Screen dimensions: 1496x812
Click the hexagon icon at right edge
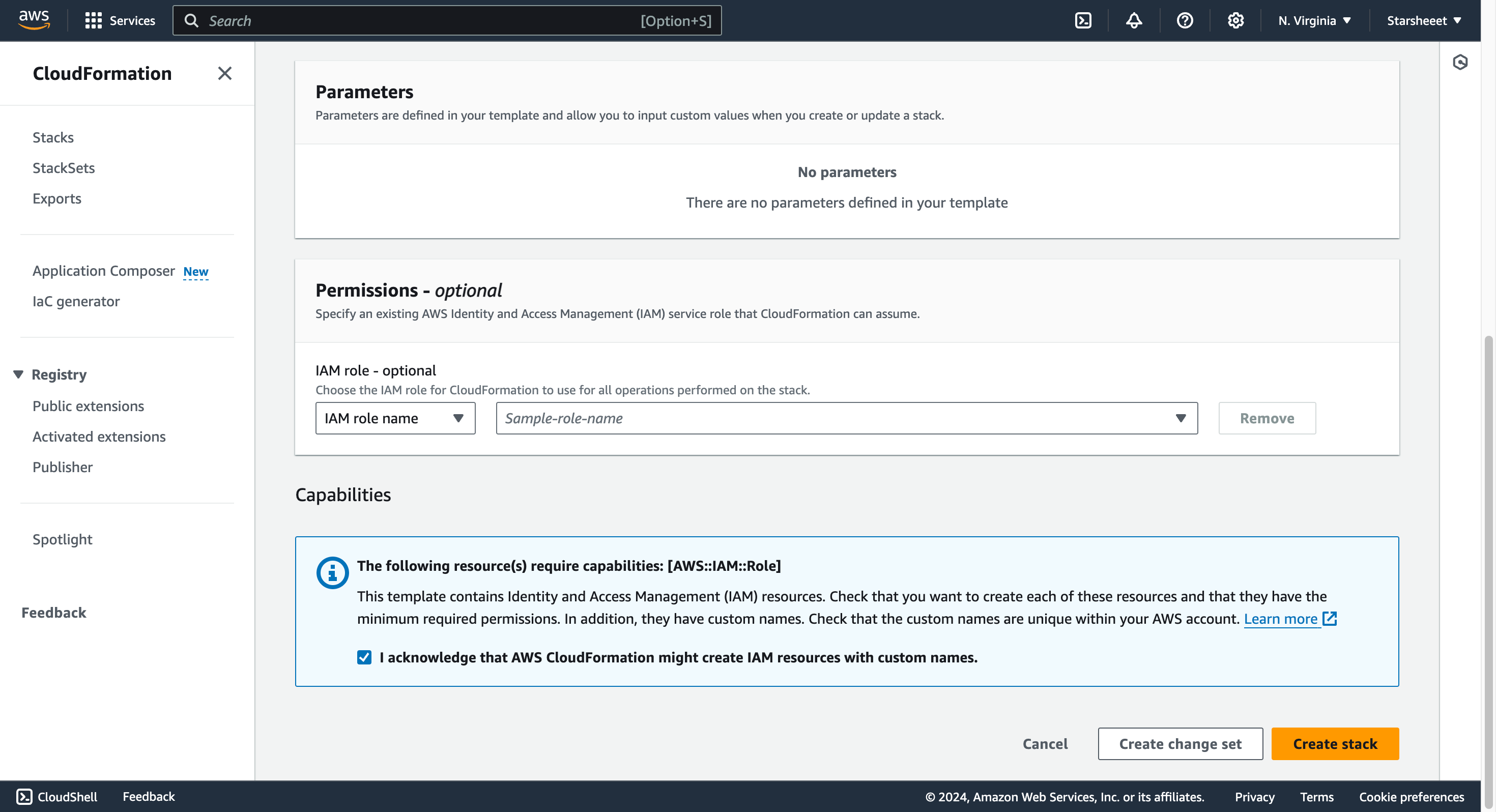point(1460,62)
